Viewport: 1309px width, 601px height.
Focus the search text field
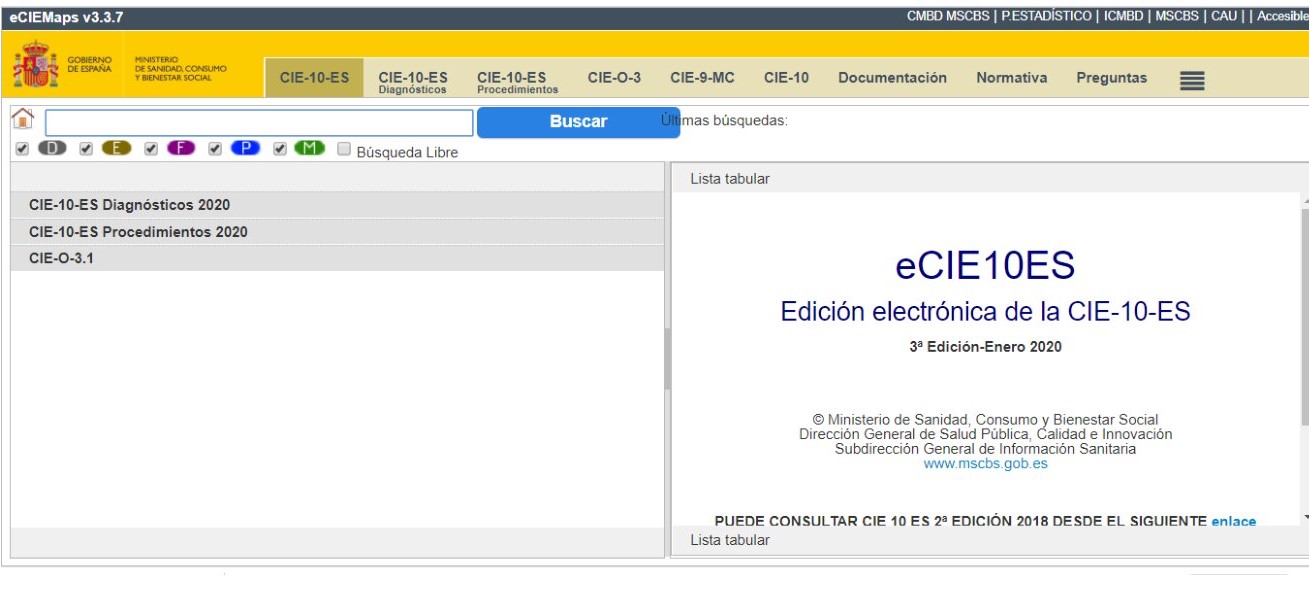point(259,122)
